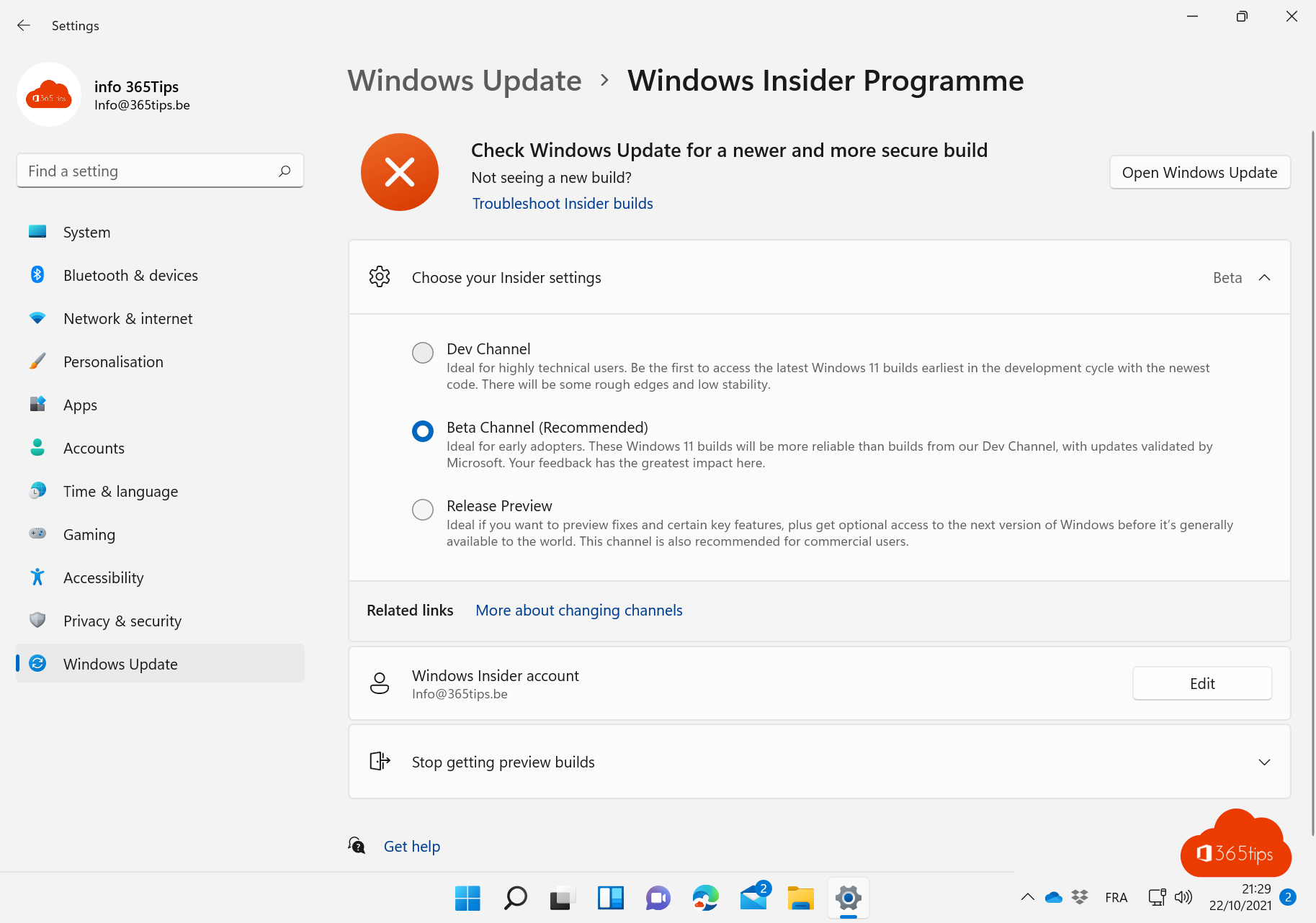
Task: Open the Windows Start menu
Action: coord(467,898)
